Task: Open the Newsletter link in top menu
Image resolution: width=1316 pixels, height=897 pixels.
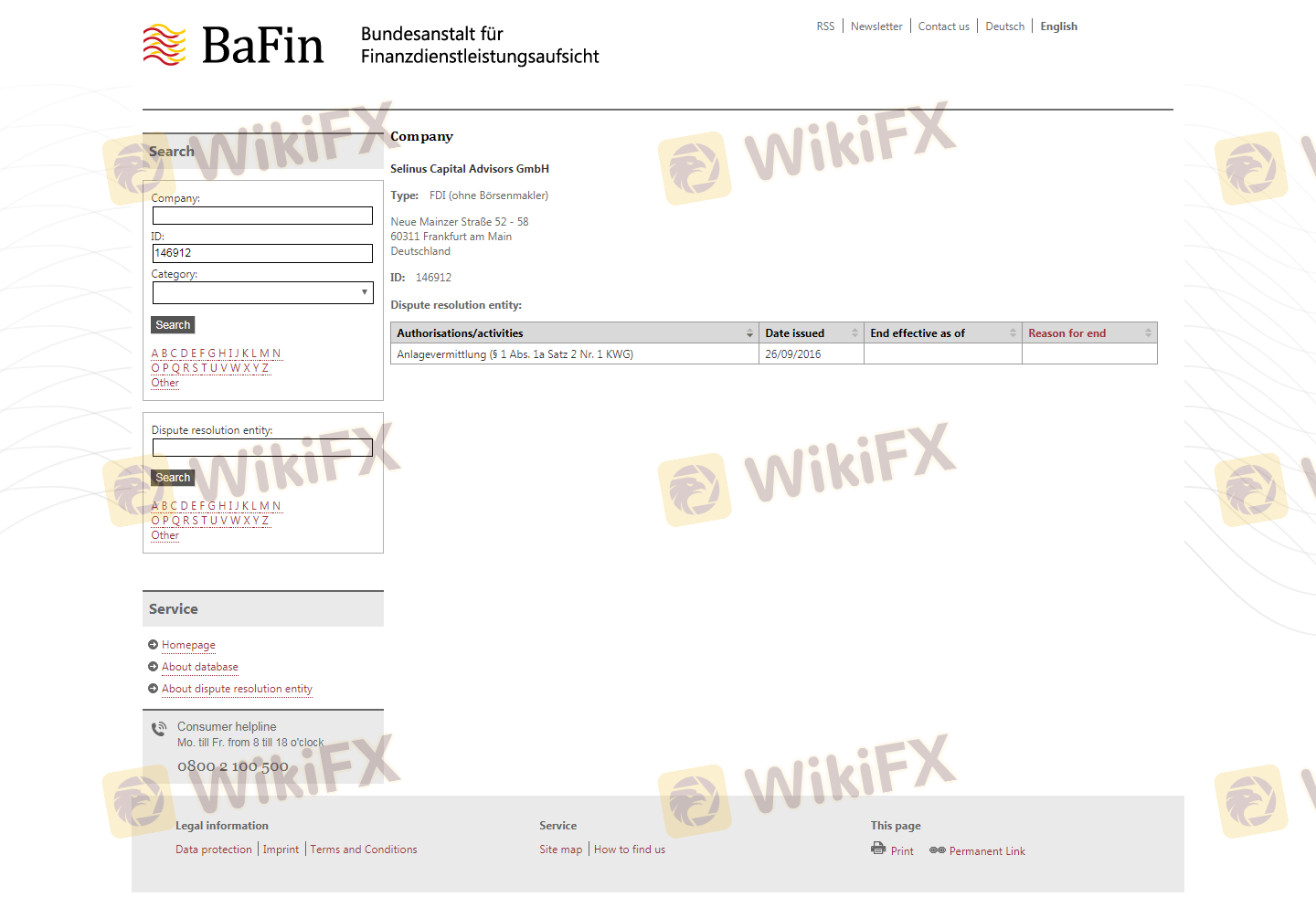Action: (x=876, y=26)
